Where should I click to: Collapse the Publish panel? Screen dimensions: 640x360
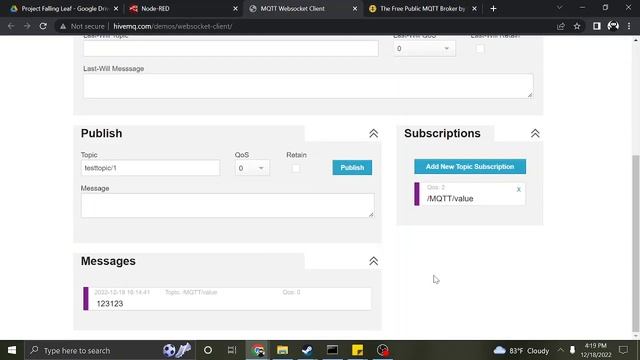pyautogui.click(x=373, y=133)
